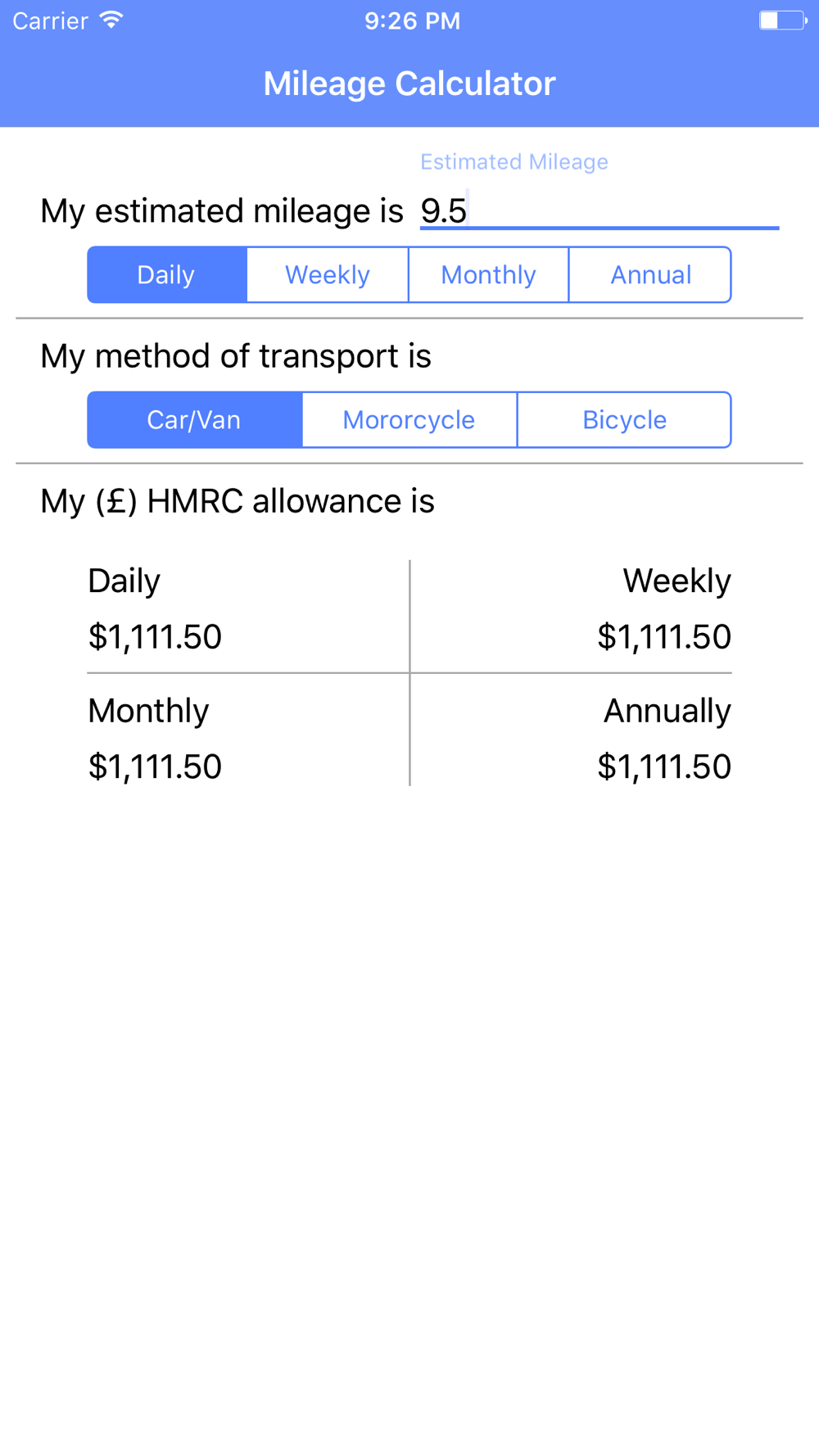Focus the estimated mileage input field
The width and height of the screenshot is (819, 1456).
pos(598,211)
